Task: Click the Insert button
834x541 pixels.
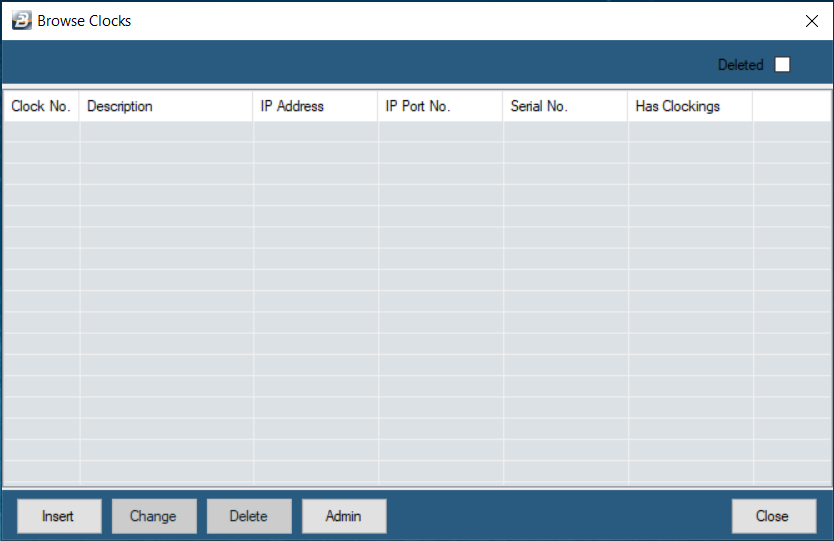Action: point(59,516)
